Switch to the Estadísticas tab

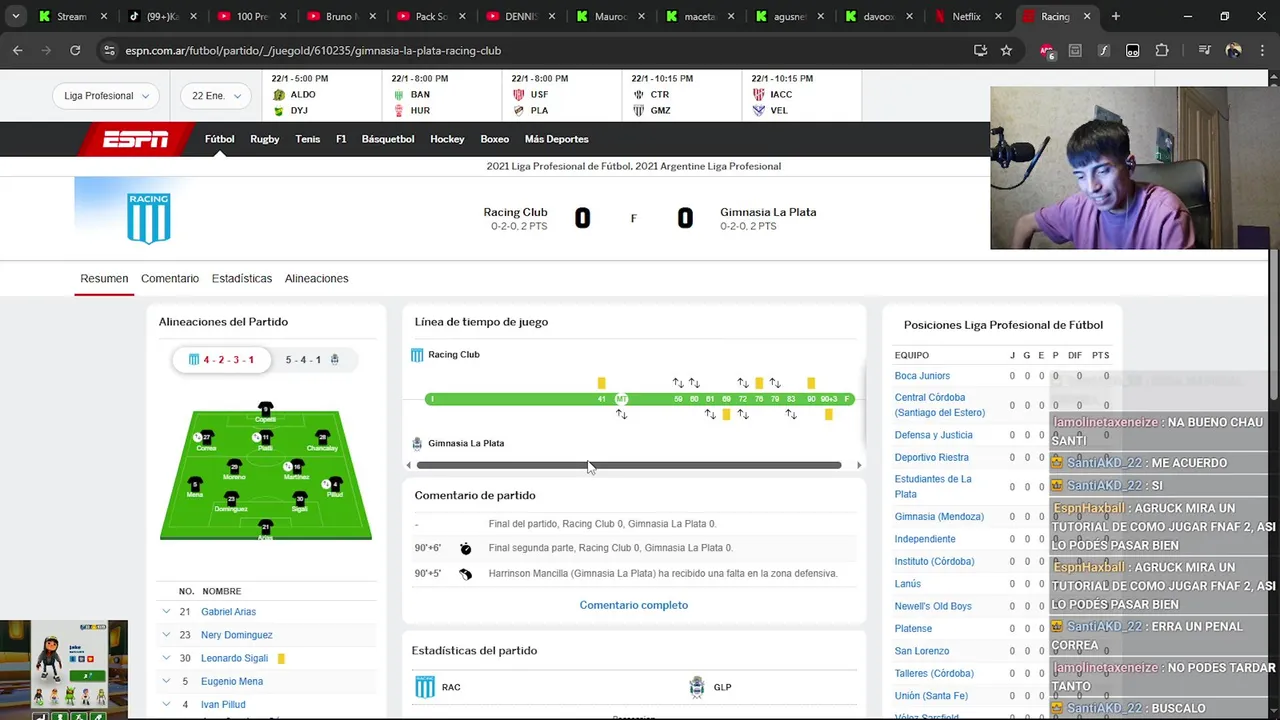(x=242, y=278)
